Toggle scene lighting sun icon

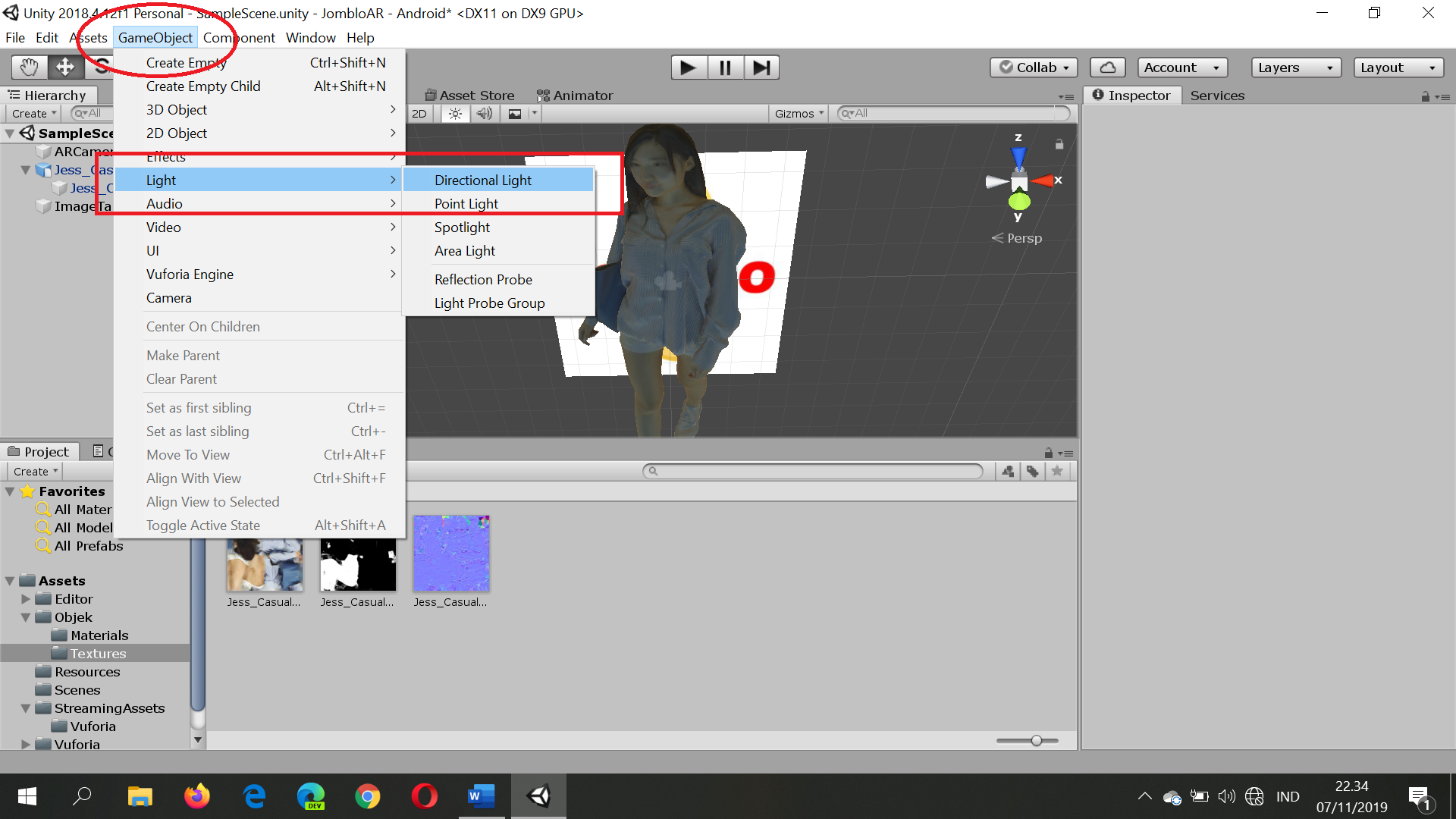coord(455,114)
